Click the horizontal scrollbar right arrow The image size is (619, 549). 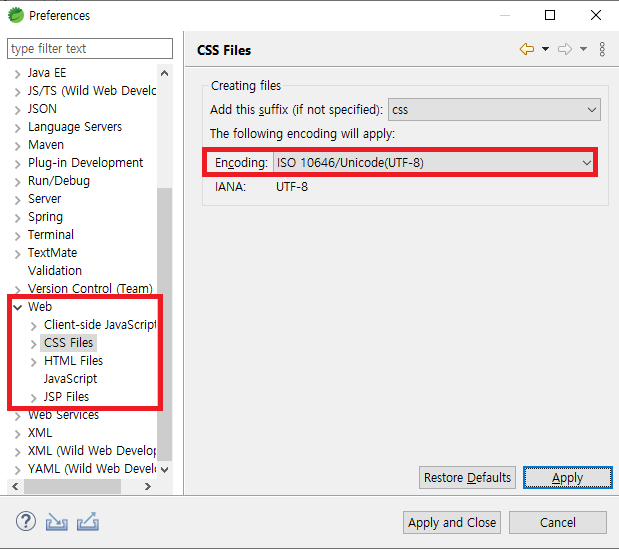pyautogui.click(x=148, y=486)
